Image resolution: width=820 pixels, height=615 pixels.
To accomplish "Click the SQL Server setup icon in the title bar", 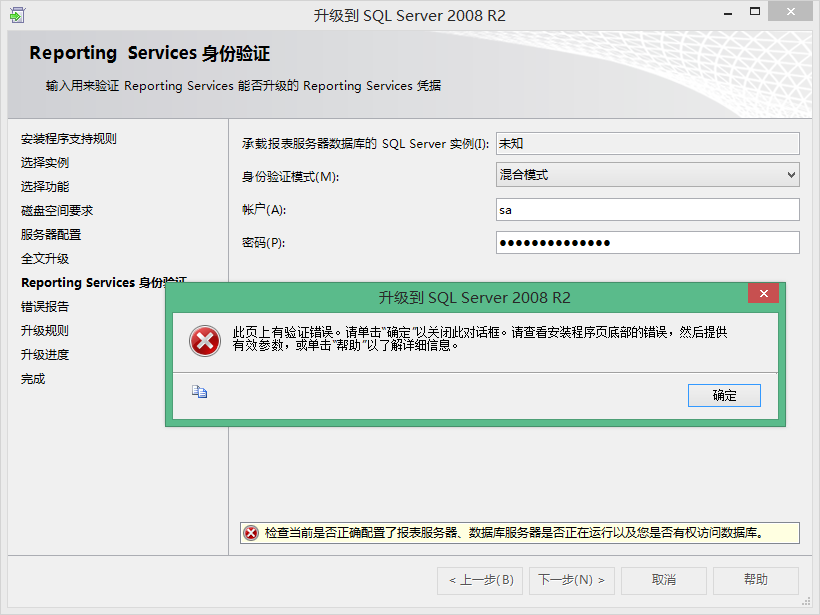I will (17, 17).
